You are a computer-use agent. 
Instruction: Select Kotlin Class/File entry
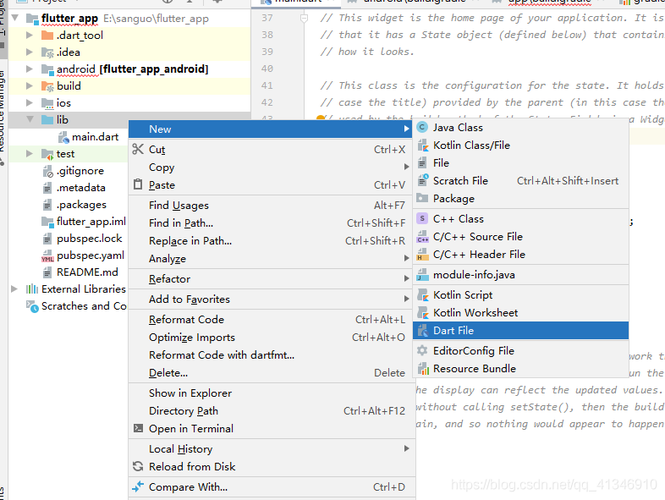[520, 145]
